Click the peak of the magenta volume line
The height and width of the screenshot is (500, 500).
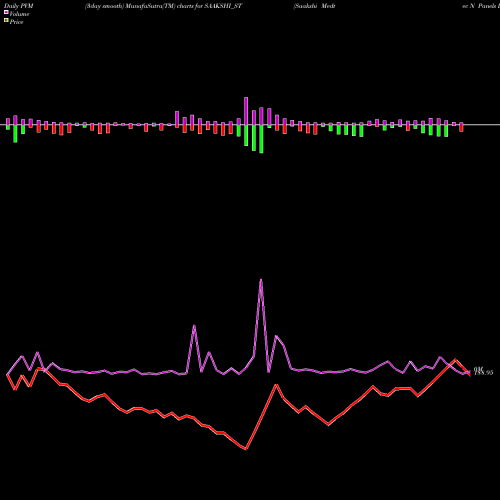pyautogui.click(x=261, y=280)
